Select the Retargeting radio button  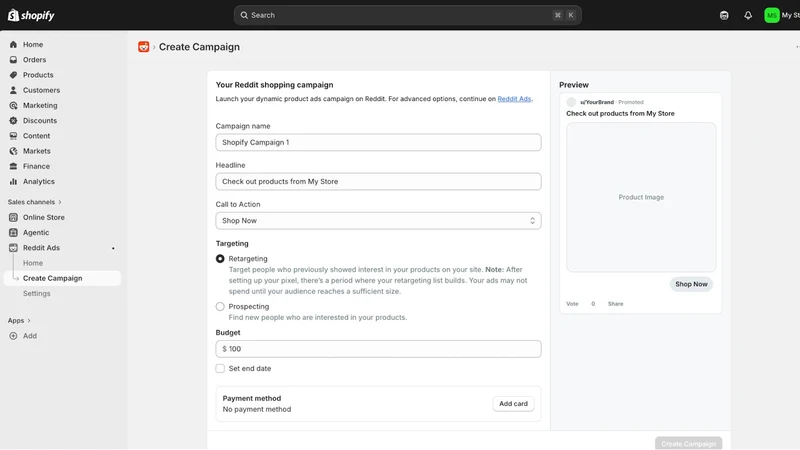[220, 259]
